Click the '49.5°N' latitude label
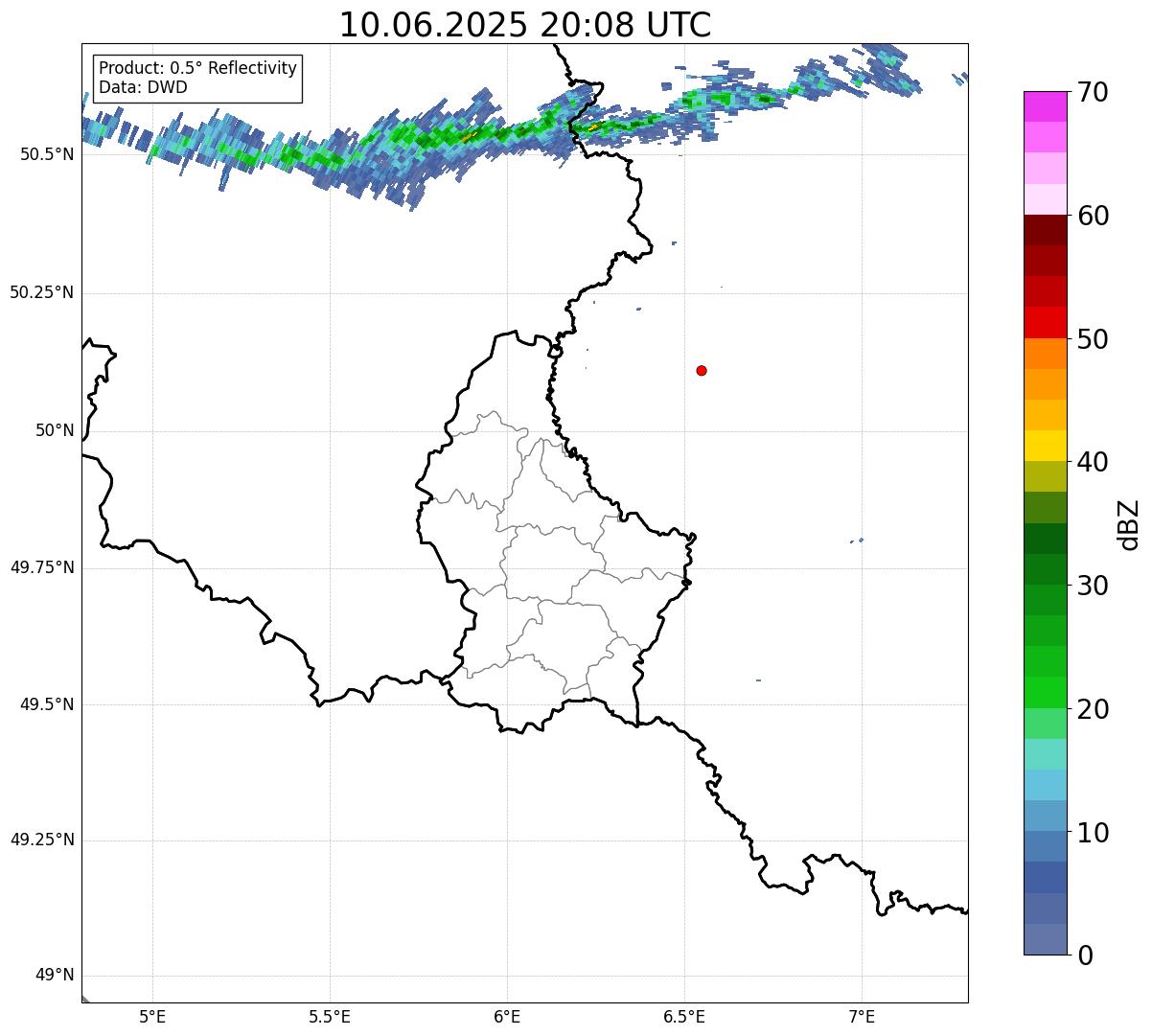 (x=47, y=704)
